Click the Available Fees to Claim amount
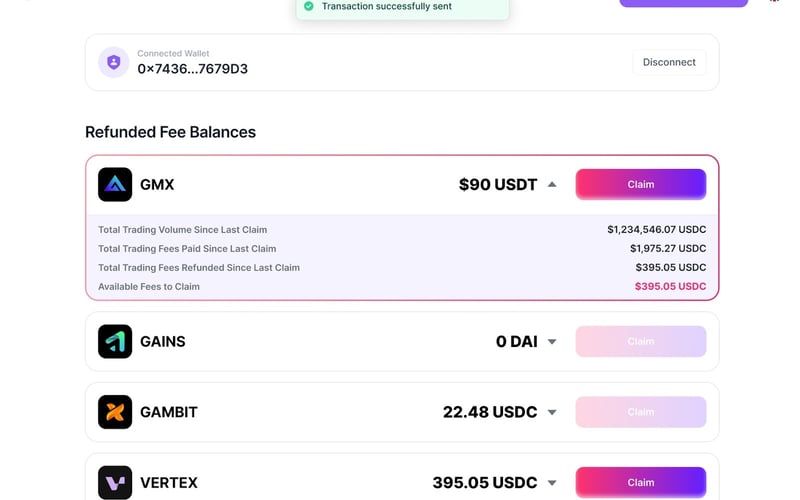 click(x=670, y=286)
